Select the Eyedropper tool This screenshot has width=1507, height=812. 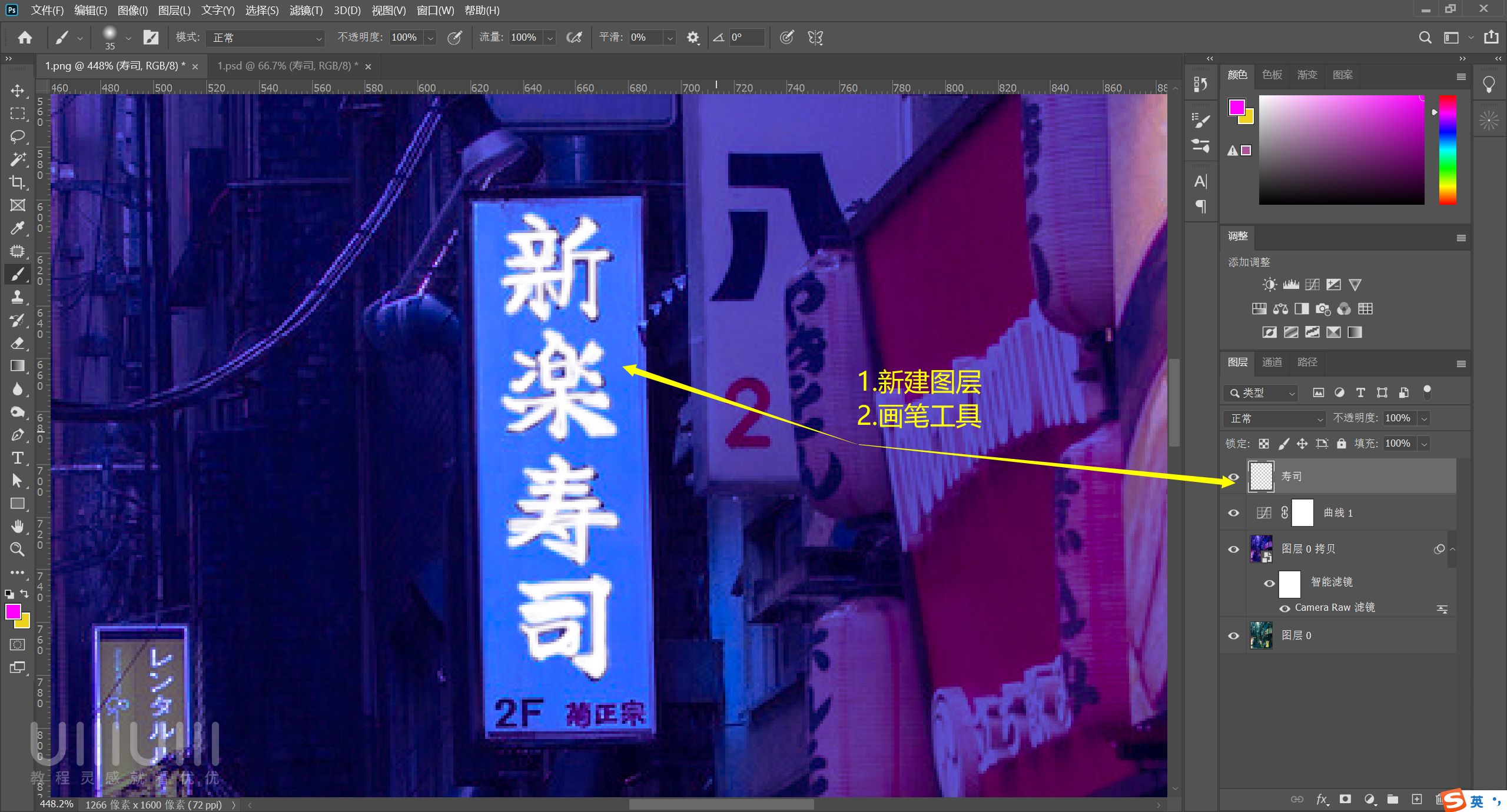coord(18,228)
